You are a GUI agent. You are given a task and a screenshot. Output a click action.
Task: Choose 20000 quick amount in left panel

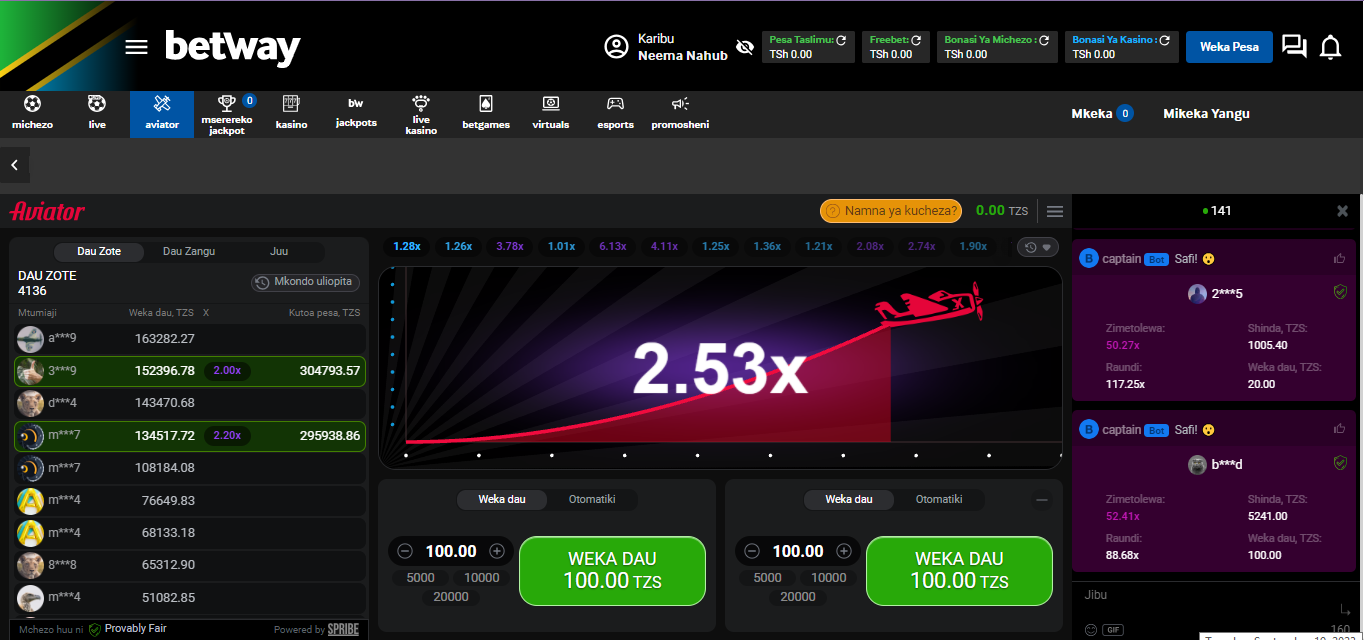click(451, 596)
